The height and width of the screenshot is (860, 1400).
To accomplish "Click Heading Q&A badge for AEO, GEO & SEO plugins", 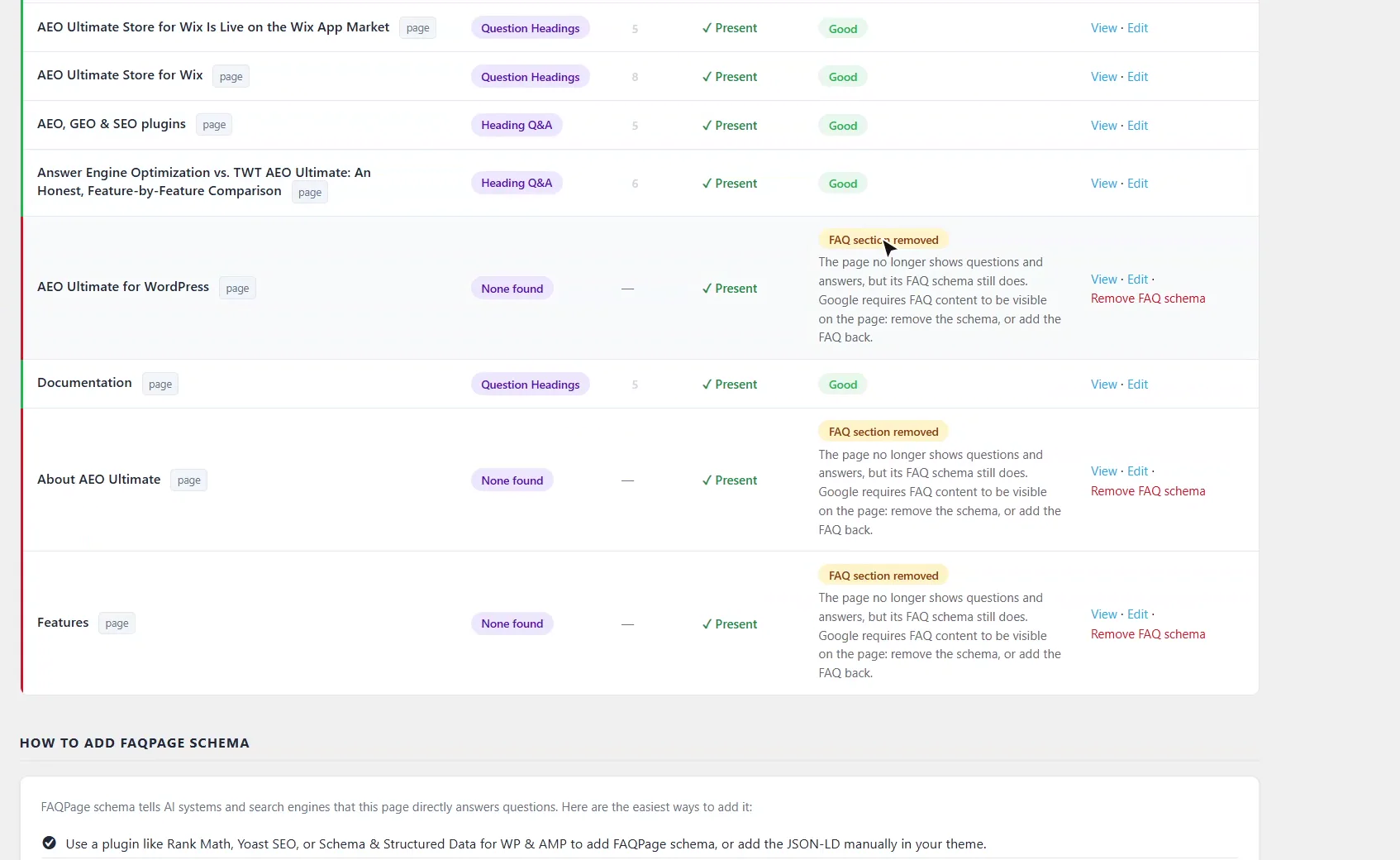I will (517, 125).
